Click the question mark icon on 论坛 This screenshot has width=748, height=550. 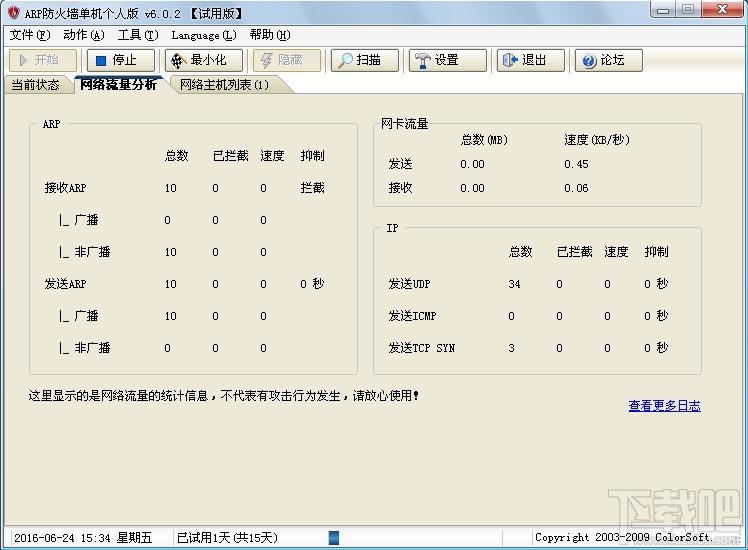click(589, 61)
